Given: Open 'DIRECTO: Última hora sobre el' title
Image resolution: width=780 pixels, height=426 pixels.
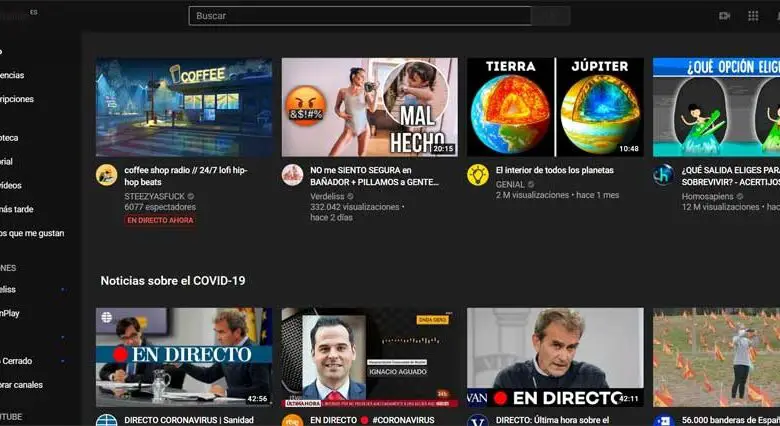Looking at the screenshot, I should [x=553, y=420].
